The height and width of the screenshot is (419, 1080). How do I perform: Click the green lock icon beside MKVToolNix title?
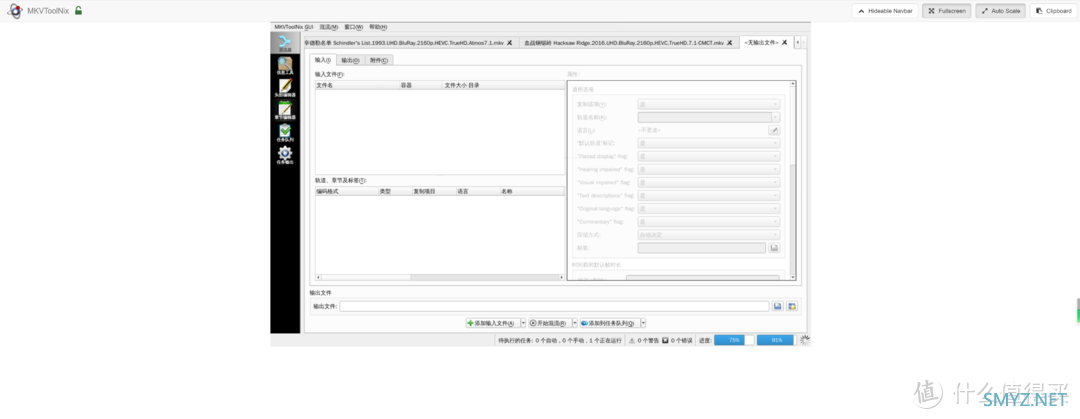[x=79, y=10]
